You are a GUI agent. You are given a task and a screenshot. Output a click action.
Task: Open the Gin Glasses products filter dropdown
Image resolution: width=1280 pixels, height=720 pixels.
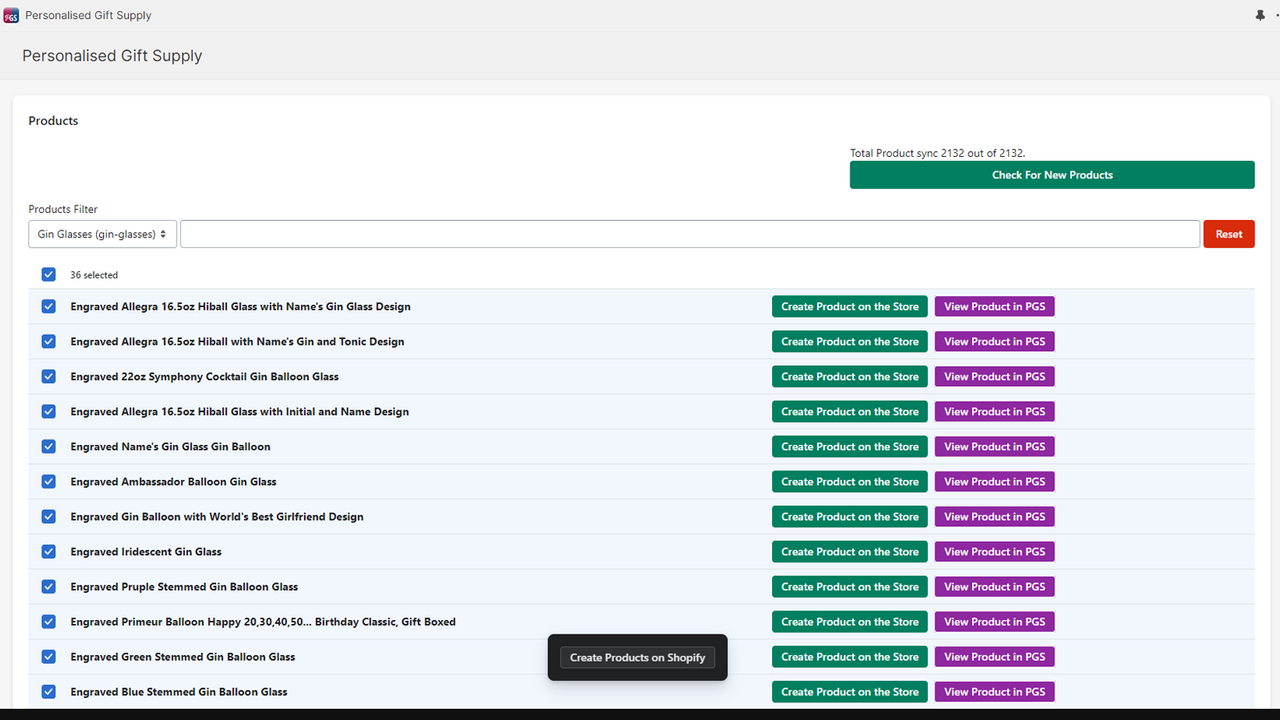tap(102, 233)
